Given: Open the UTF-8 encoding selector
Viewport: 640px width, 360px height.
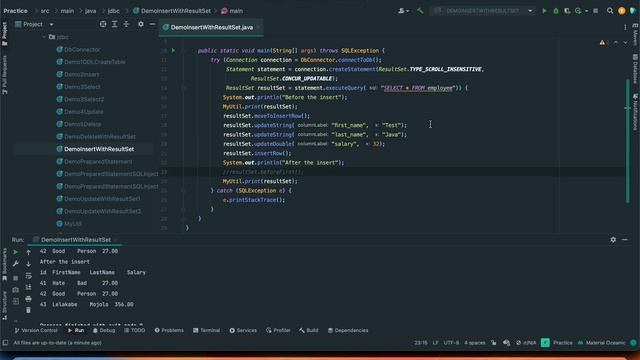Looking at the screenshot, I should [451, 343].
